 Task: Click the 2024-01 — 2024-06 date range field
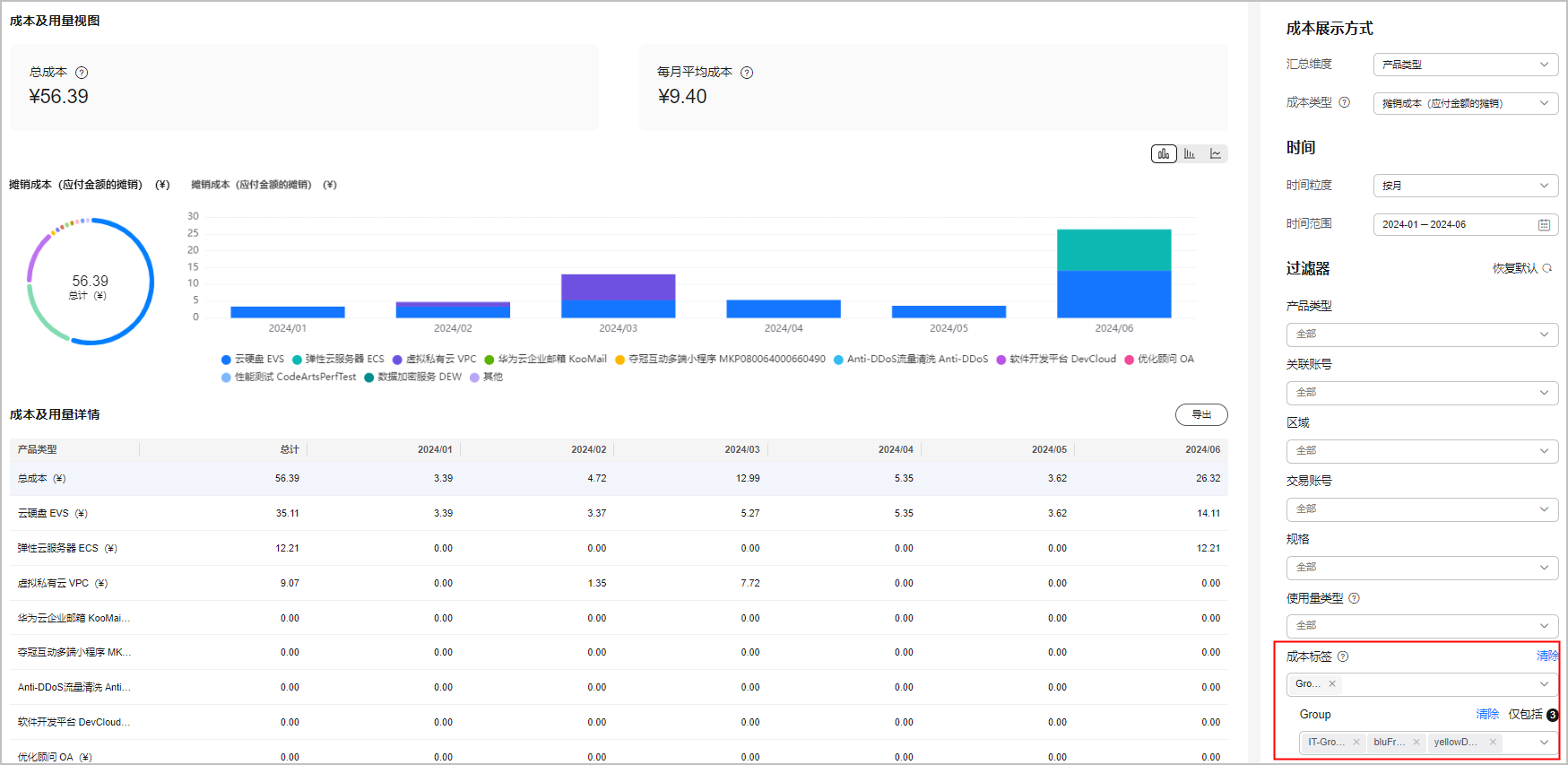coord(1466,224)
